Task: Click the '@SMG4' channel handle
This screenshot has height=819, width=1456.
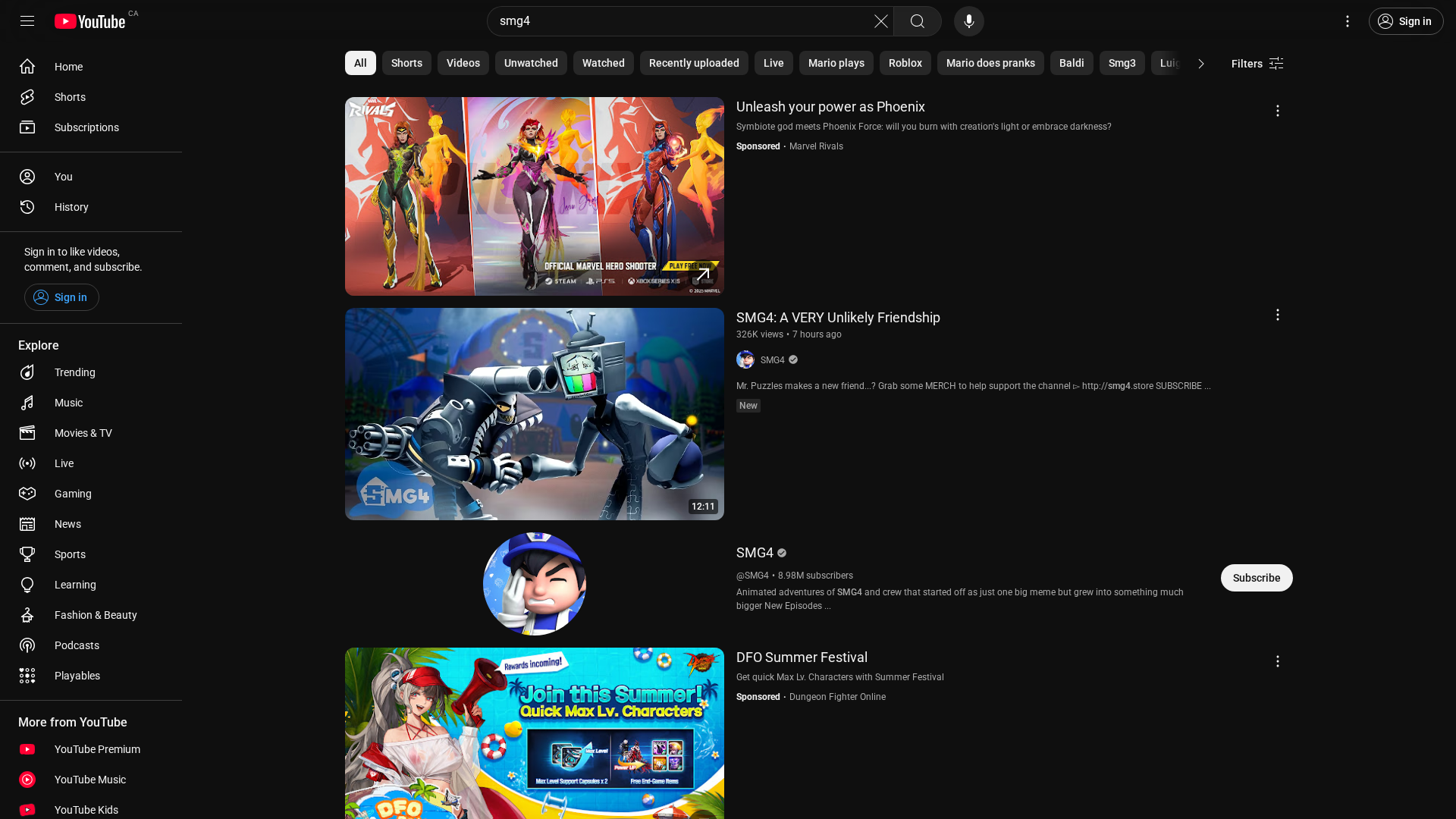Action: 752,576
